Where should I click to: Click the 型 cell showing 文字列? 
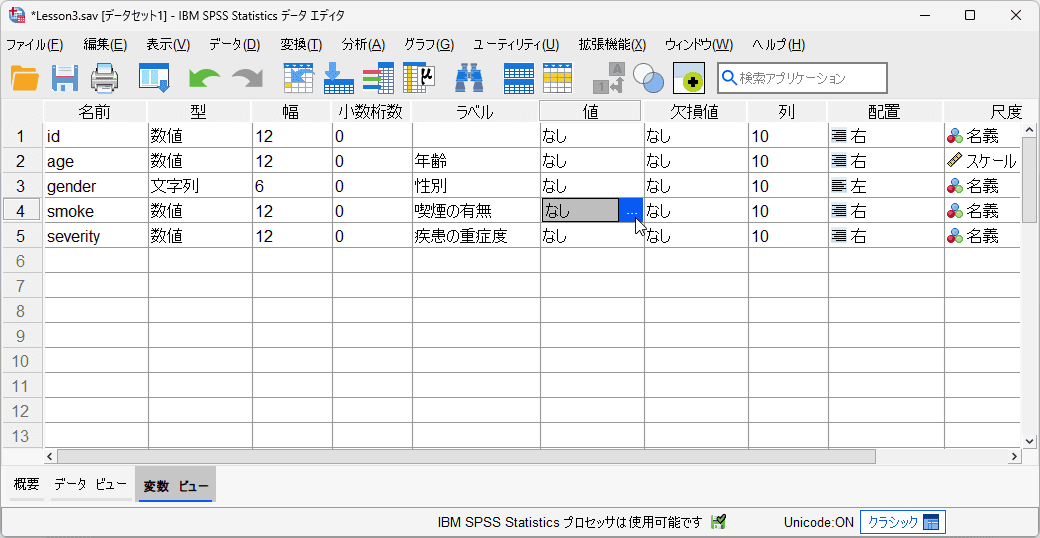[x=200, y=186]
